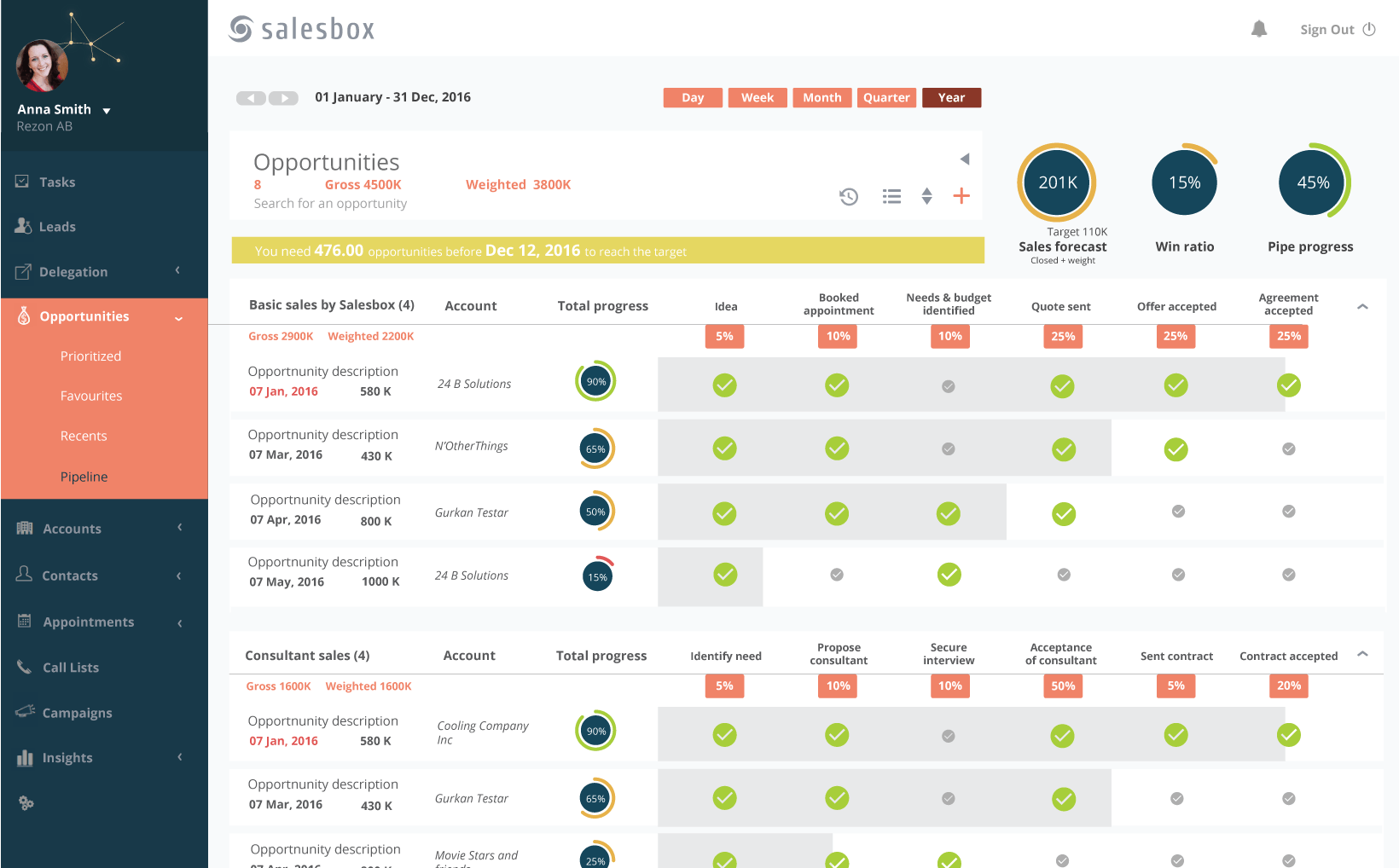Click the sort arrows icon near the plus
Viewport: 1399px width, 868px height.
[x=926, y=196]
